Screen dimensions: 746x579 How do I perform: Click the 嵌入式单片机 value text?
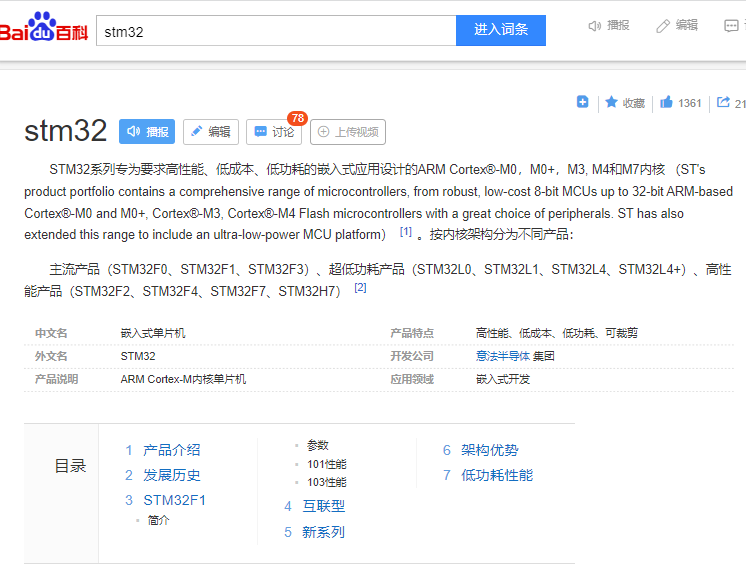pos(153,333)
